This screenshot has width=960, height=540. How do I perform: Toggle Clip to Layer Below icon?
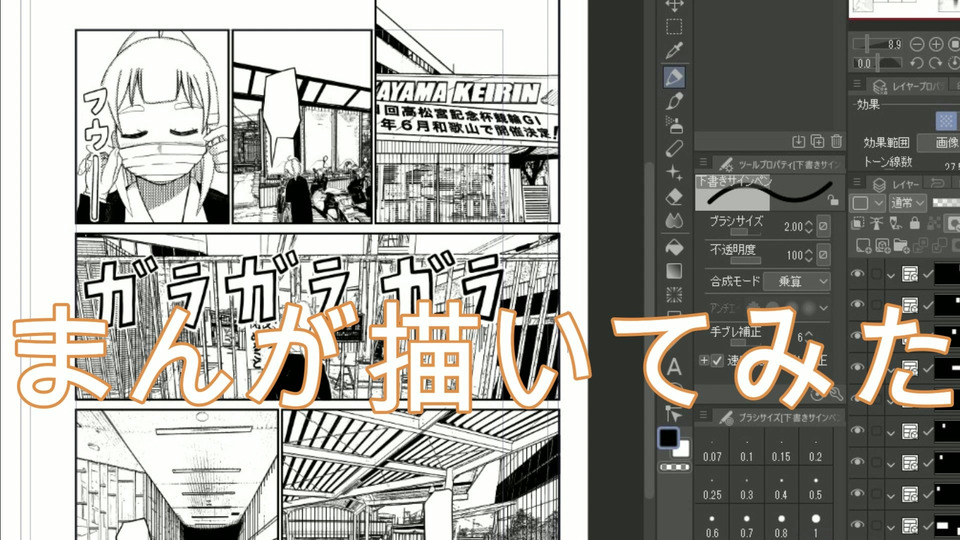[858, 223]
